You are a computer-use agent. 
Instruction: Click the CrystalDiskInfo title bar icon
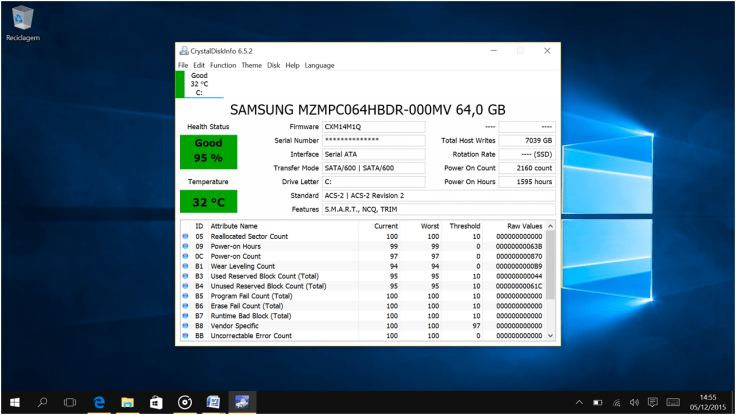point(183,50)
